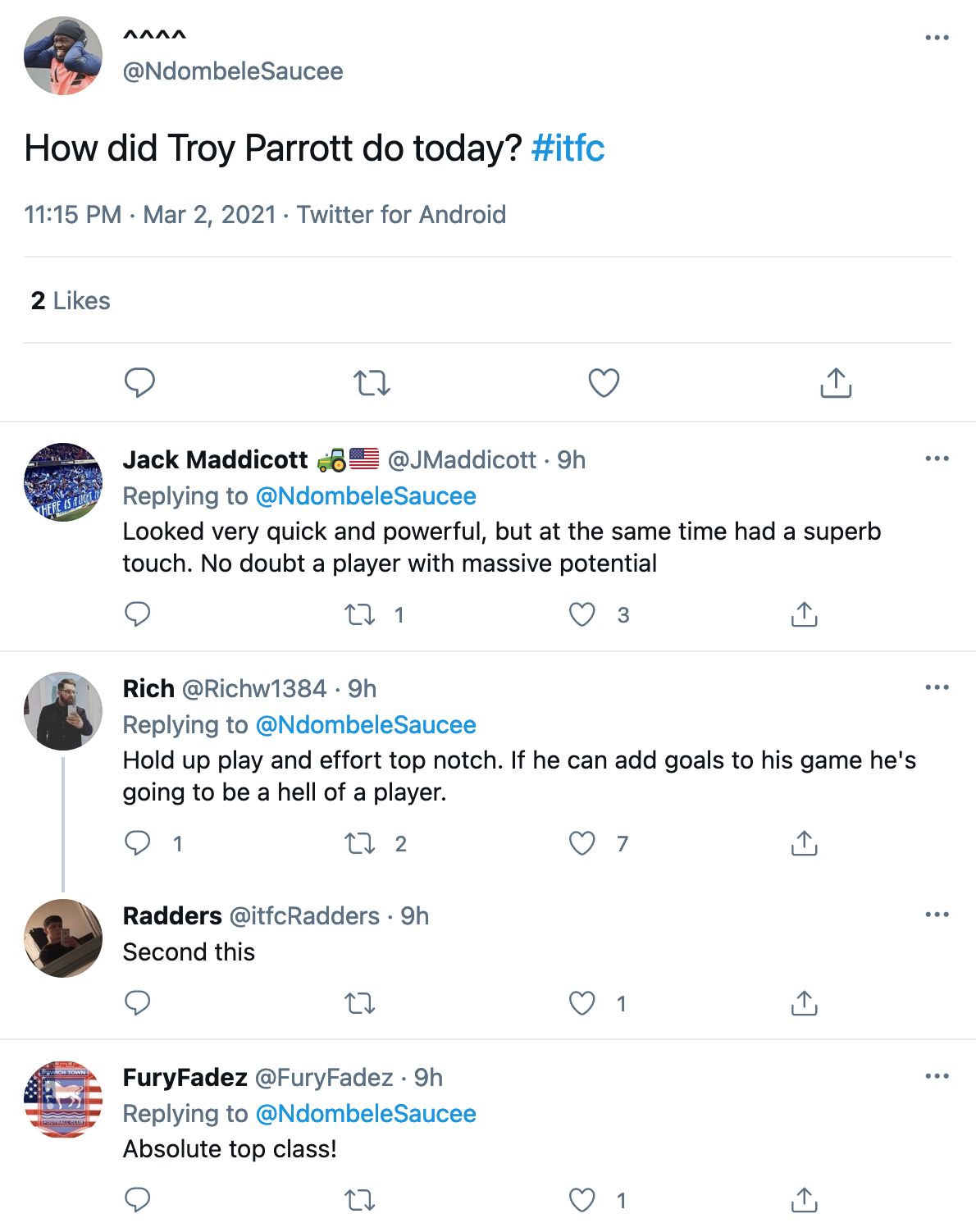Like FuryFadez's "Absolute top class!" reply
976x1232 pixels.
582,1201
